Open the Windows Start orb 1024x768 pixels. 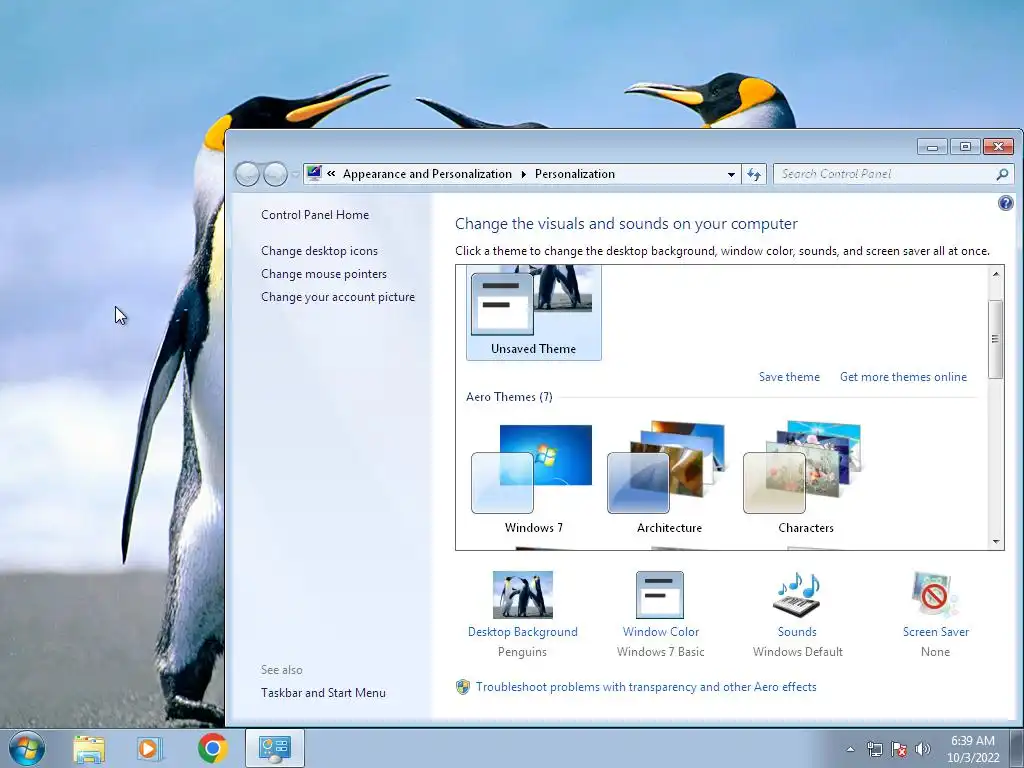point(27,748)
